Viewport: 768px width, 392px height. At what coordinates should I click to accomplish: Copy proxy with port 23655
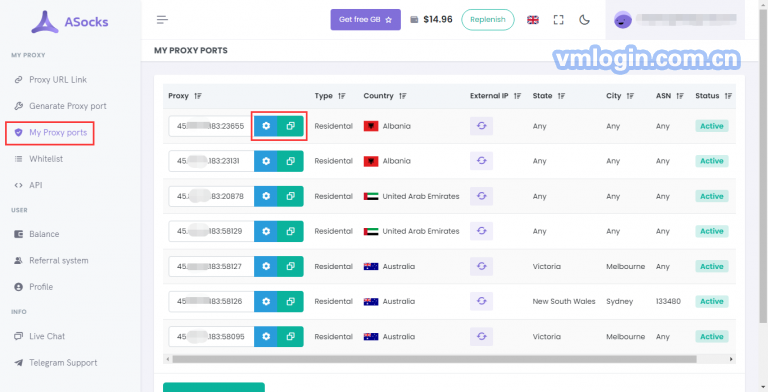click(x=290, y=126)
